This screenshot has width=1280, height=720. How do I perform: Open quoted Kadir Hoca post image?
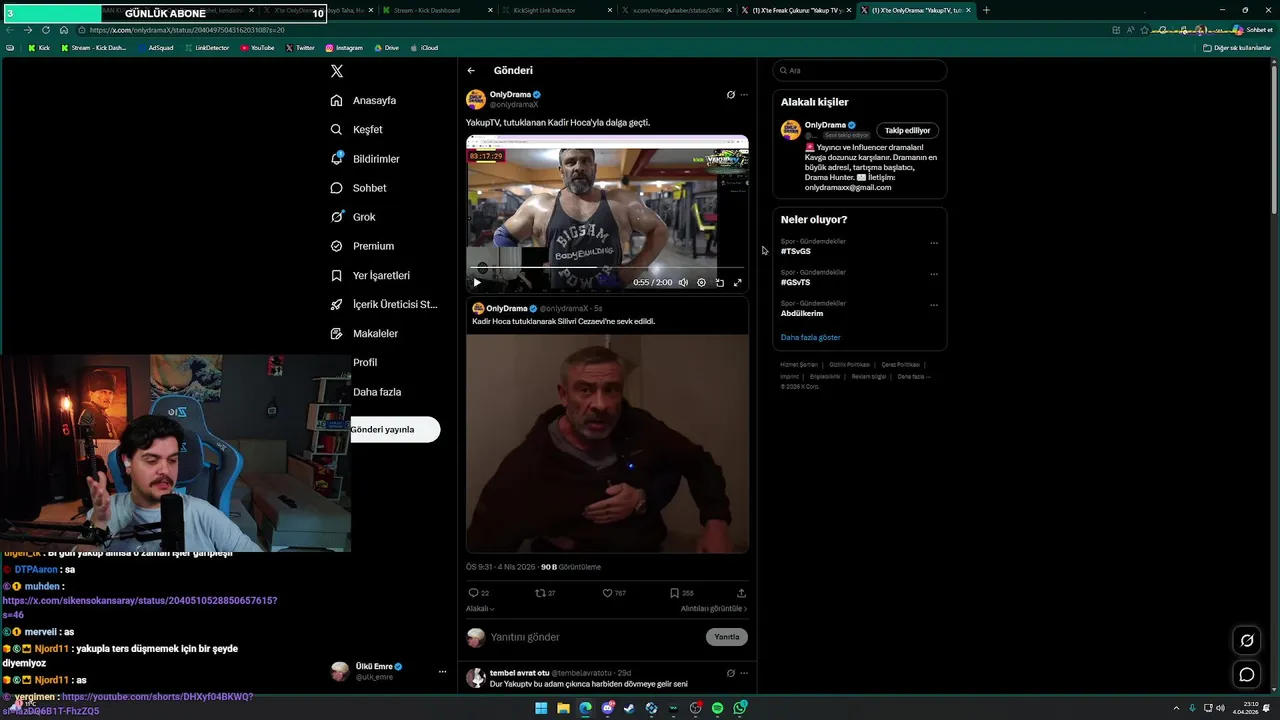(x=607, y=443)
